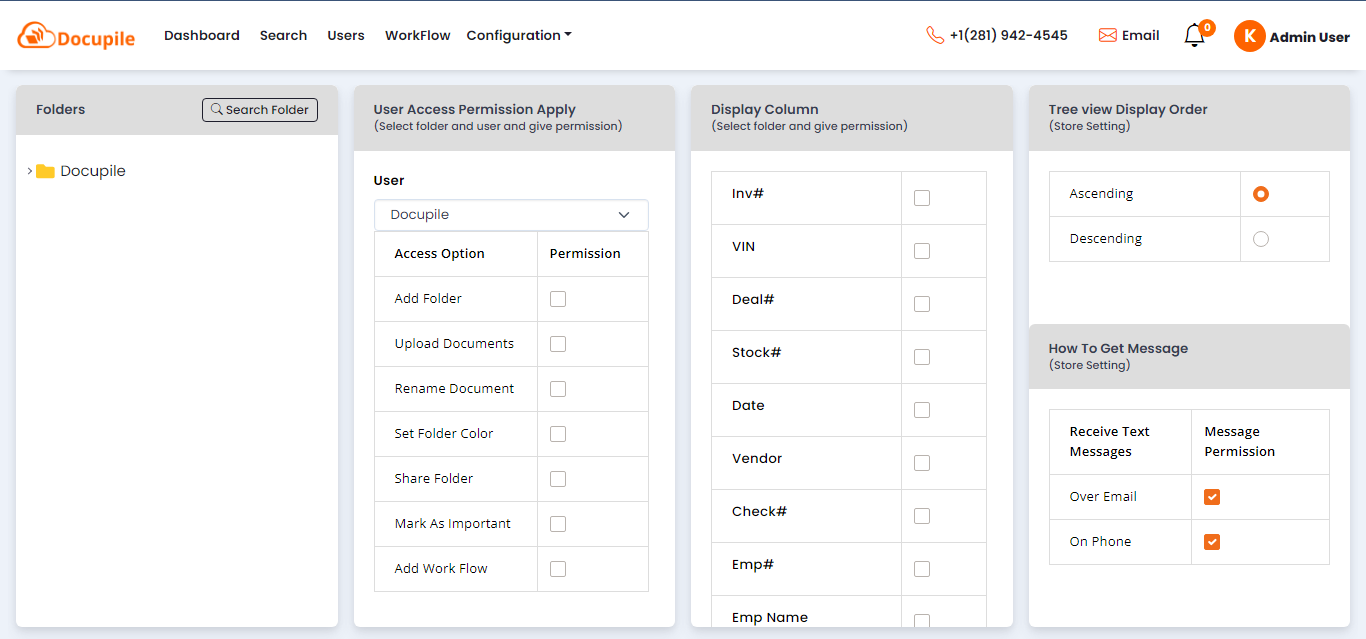The image size is (1366, 639).
Task: Click the Email envelope icon
Action: pyautogui.click(x=1107, y=35)
